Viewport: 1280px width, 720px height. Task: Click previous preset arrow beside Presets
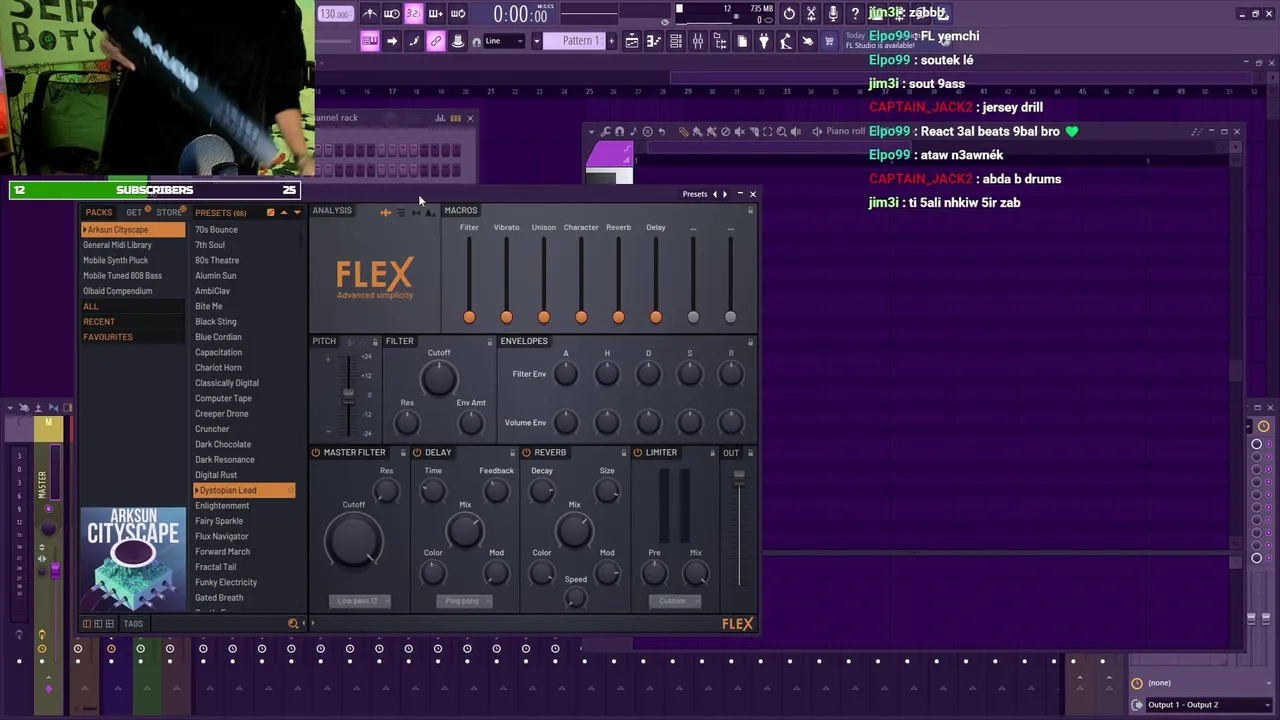714,194
